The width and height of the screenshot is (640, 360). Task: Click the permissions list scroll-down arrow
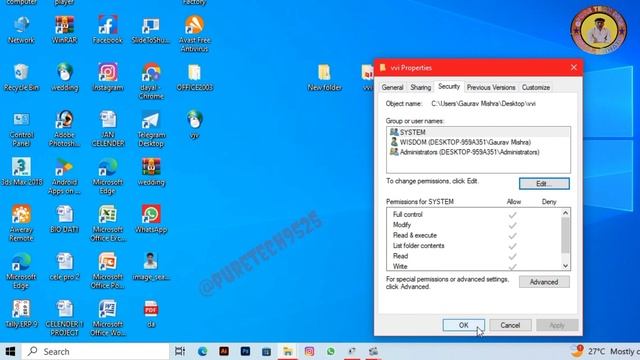point(565,266)
